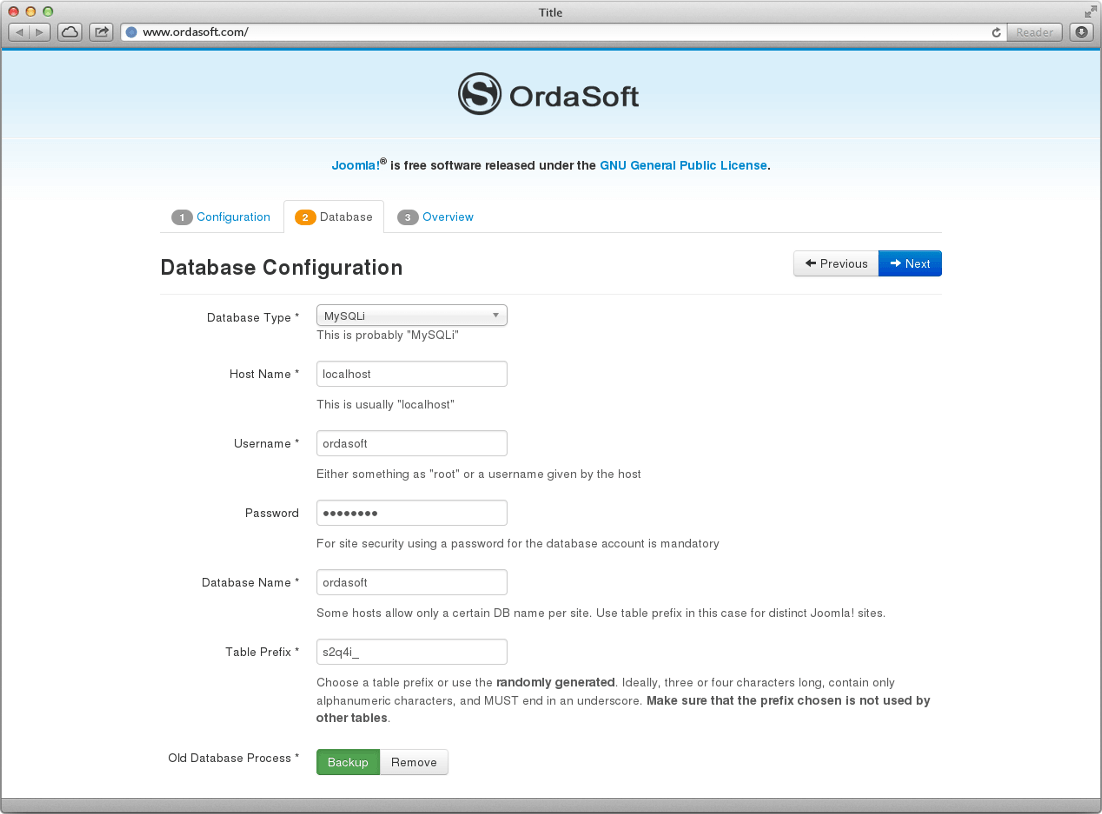Select Backup for Old Database Process

click(x=348, y=762)
